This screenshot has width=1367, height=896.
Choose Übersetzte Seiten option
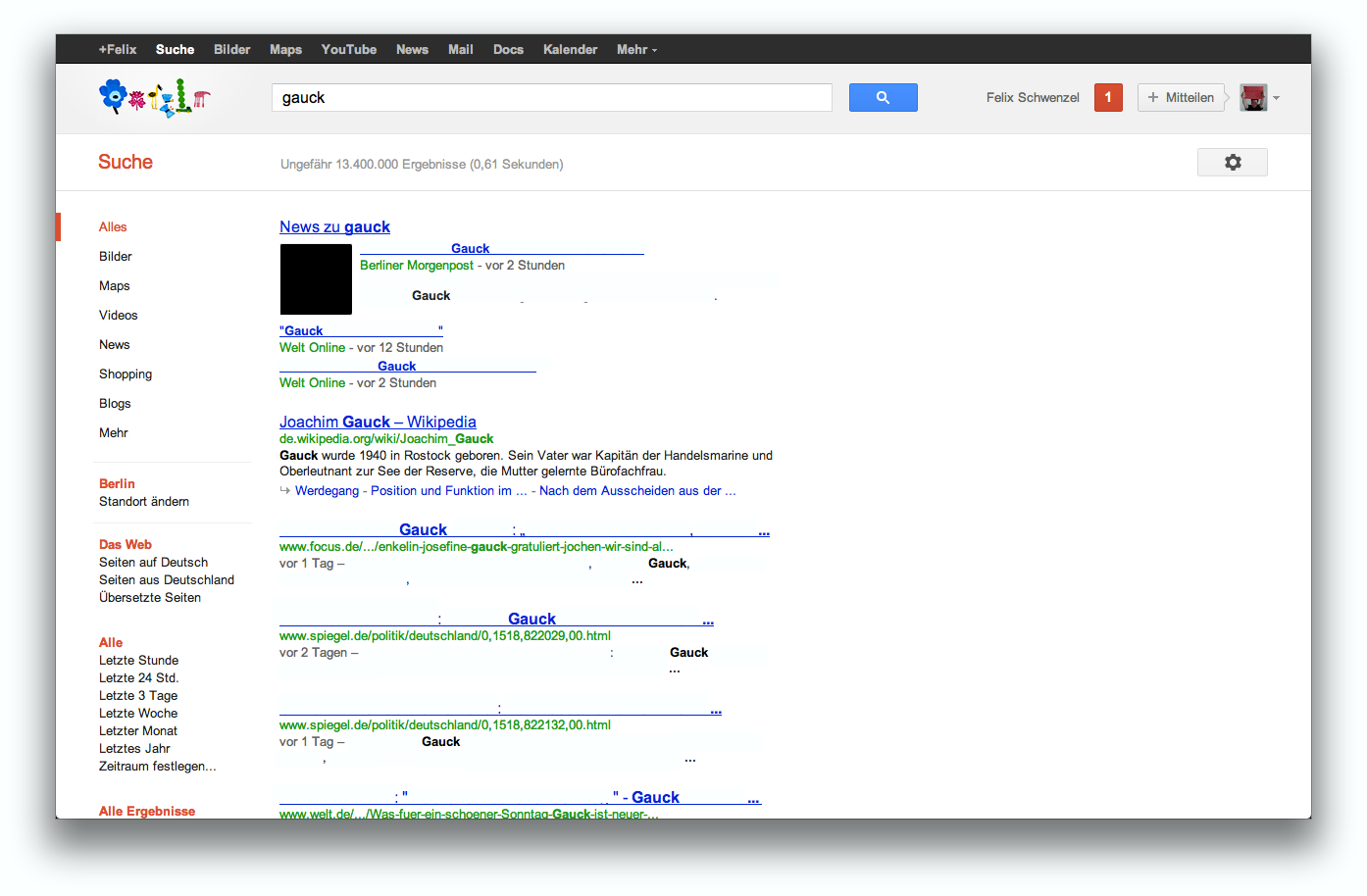(150, 597)
